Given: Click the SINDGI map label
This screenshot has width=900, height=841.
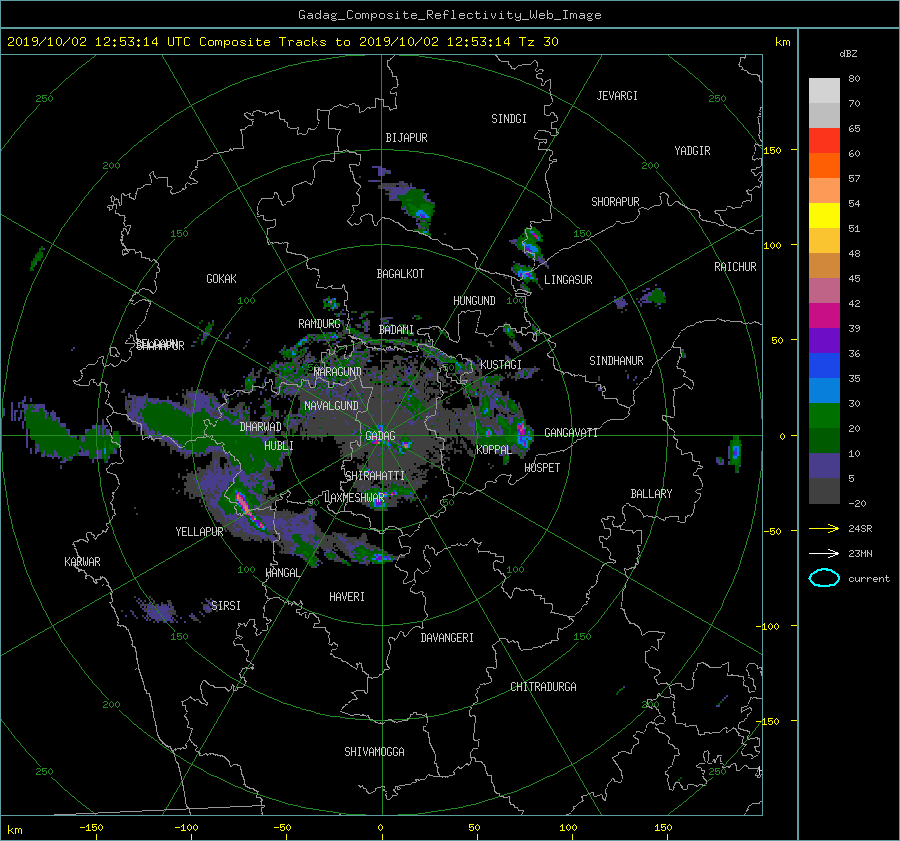Looking at the screenshot, I should 509,119.
